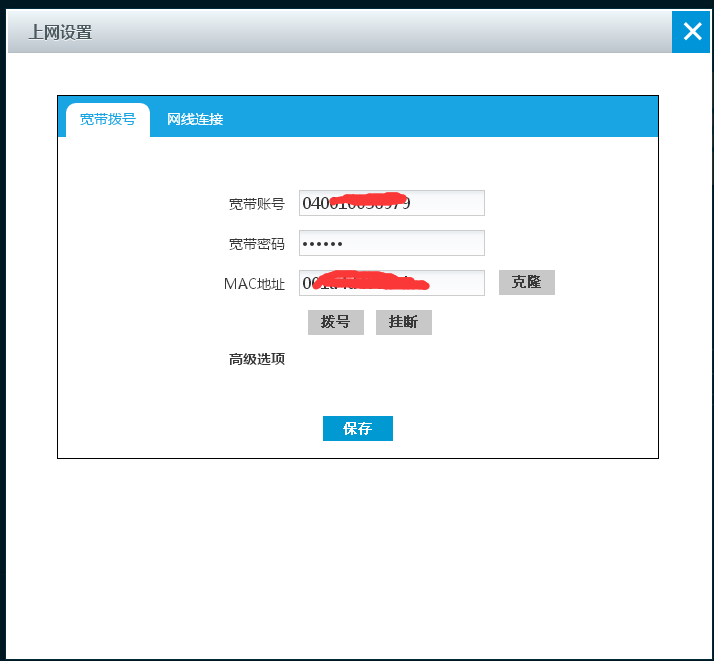Click the 宽带密码 label text

tap(257, 244)
